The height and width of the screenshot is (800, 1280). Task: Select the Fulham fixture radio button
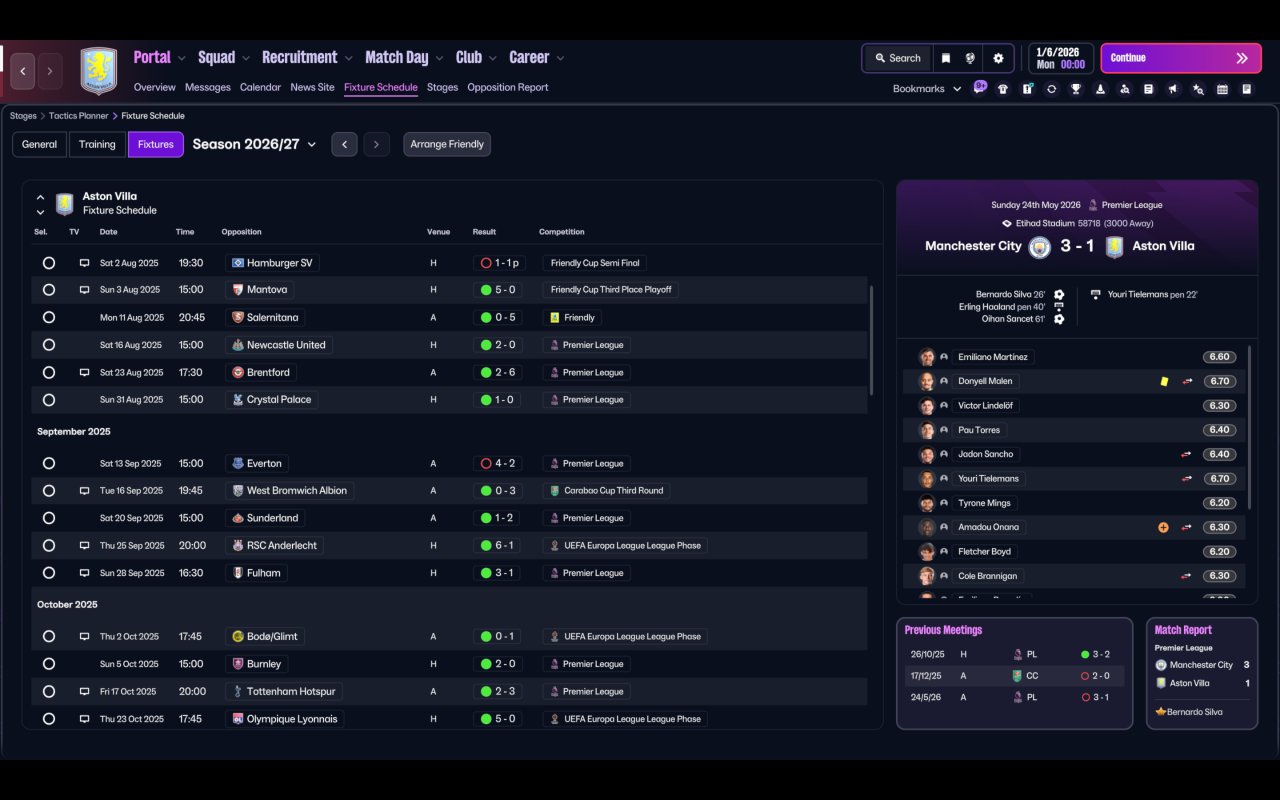(49, 573)
